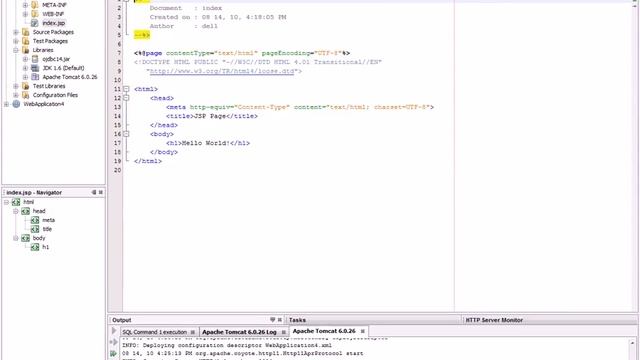Collapse the Libraries node
The height and width of the screenshot is (360, 640).
(16, 50)
